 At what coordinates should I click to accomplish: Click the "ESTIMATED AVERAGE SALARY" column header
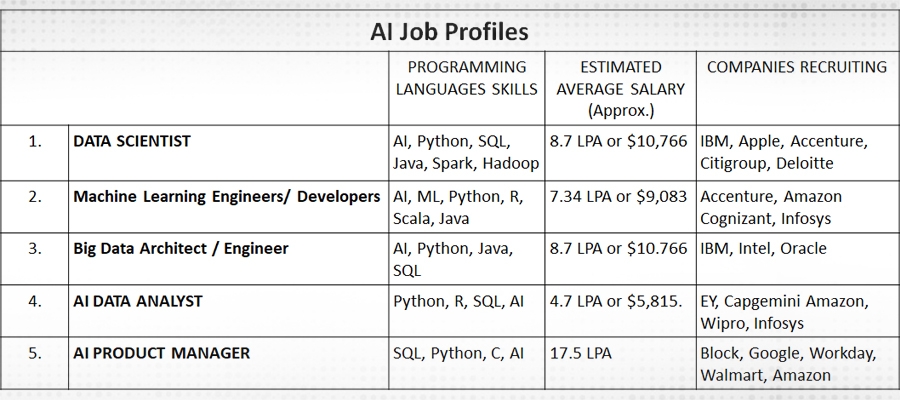pos(620,88)
